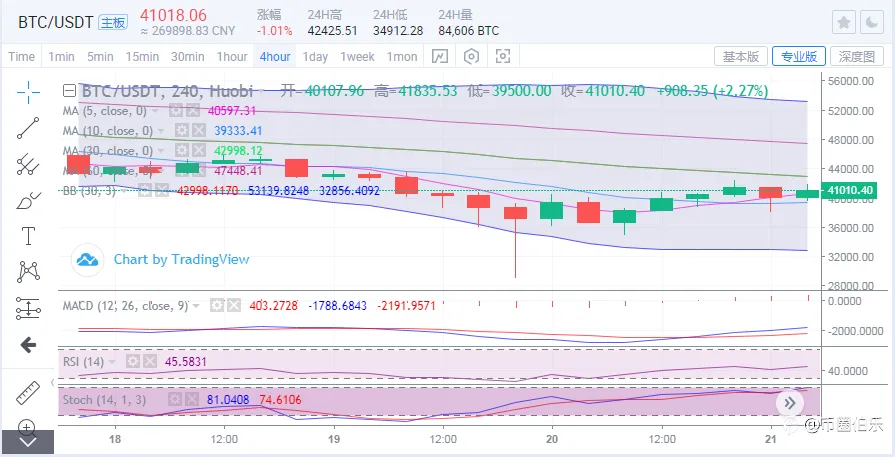The image size is (895, 457).
Task: Switch to the 5min timeframe
Action: [100, 56]
